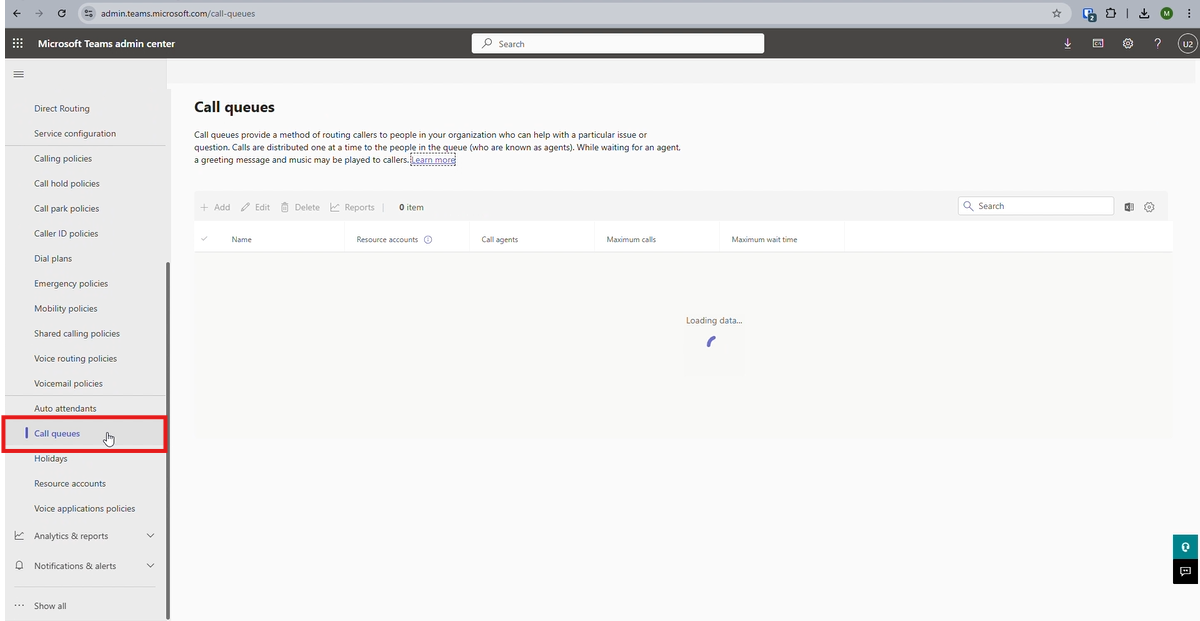This screenshot has height=621, width=1200.
Task: Select Dial plans in sidebar
Action: pos(53,259)
